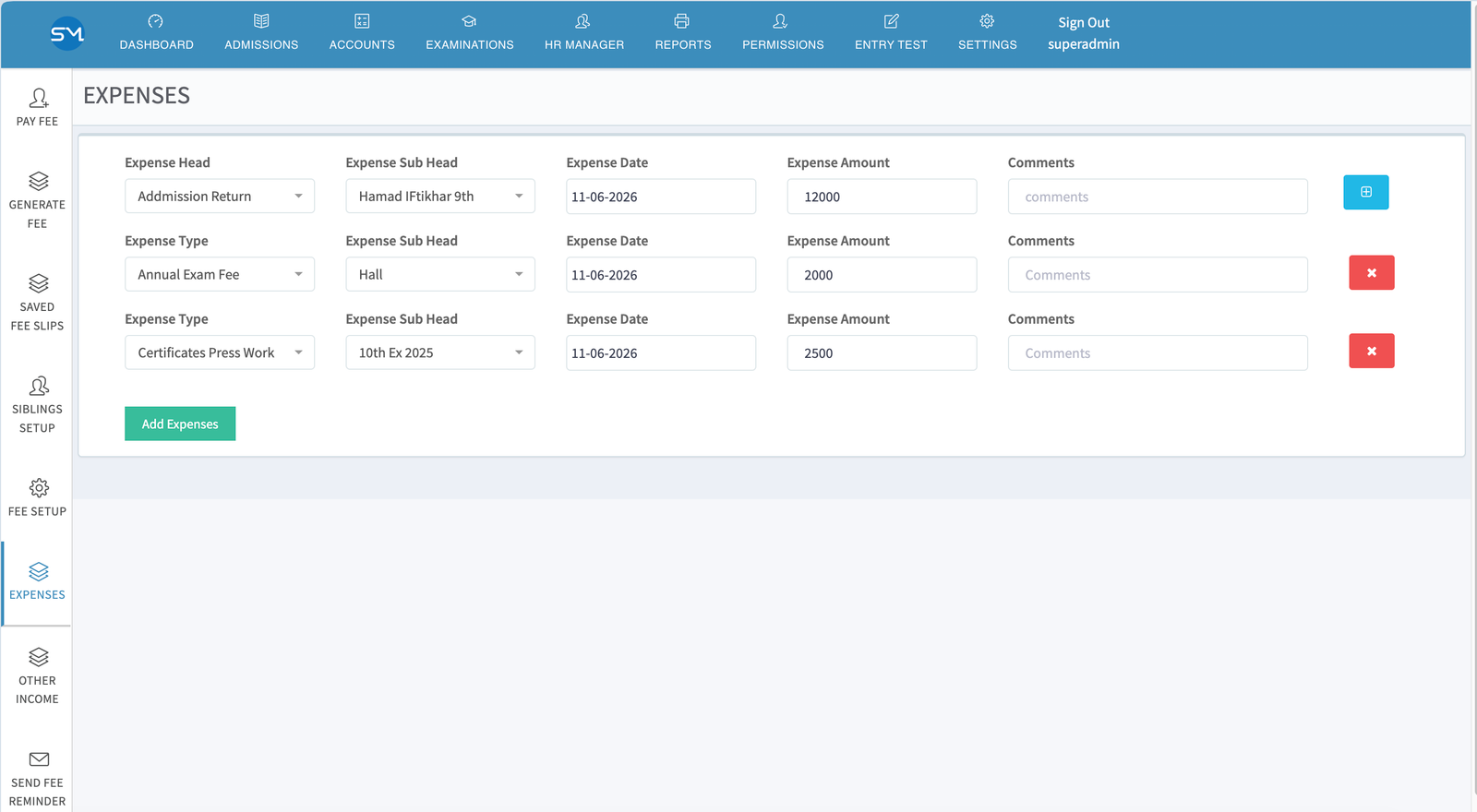
Task: Add a new expense row with the blue plus button
Action: 1365,192
